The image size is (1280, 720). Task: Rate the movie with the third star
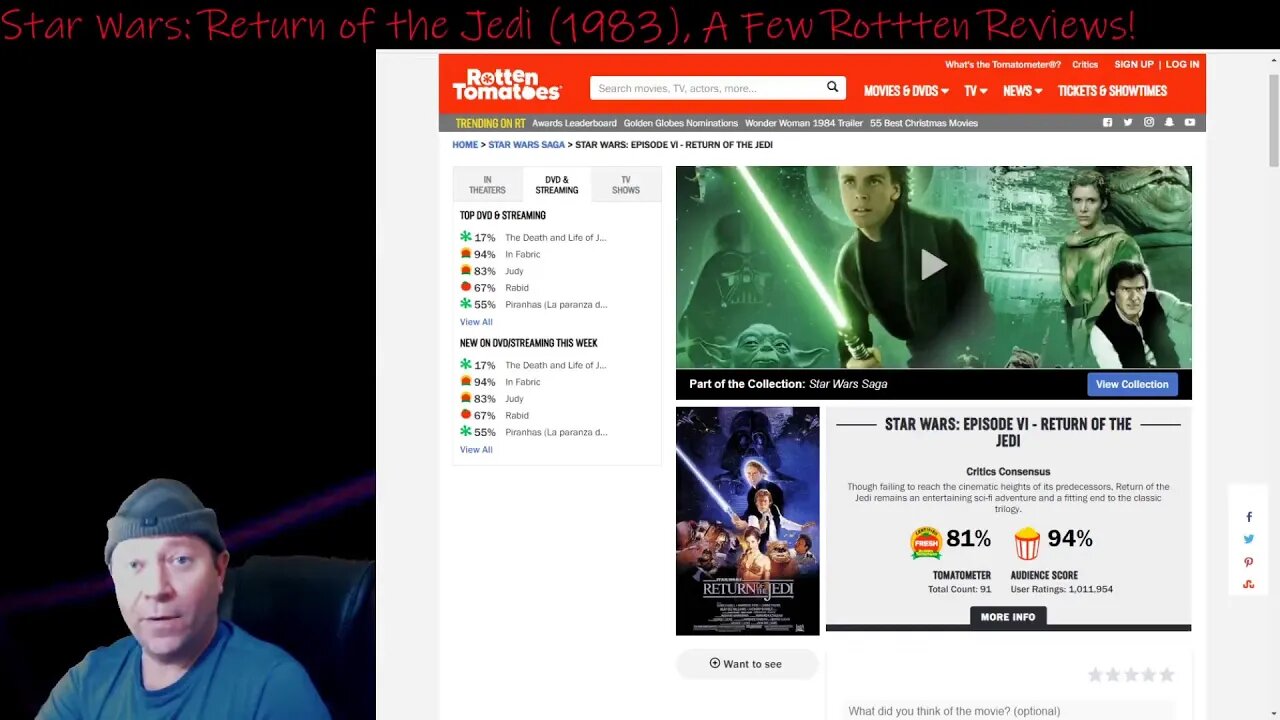pyautogui.click(x=1131, y=675)
